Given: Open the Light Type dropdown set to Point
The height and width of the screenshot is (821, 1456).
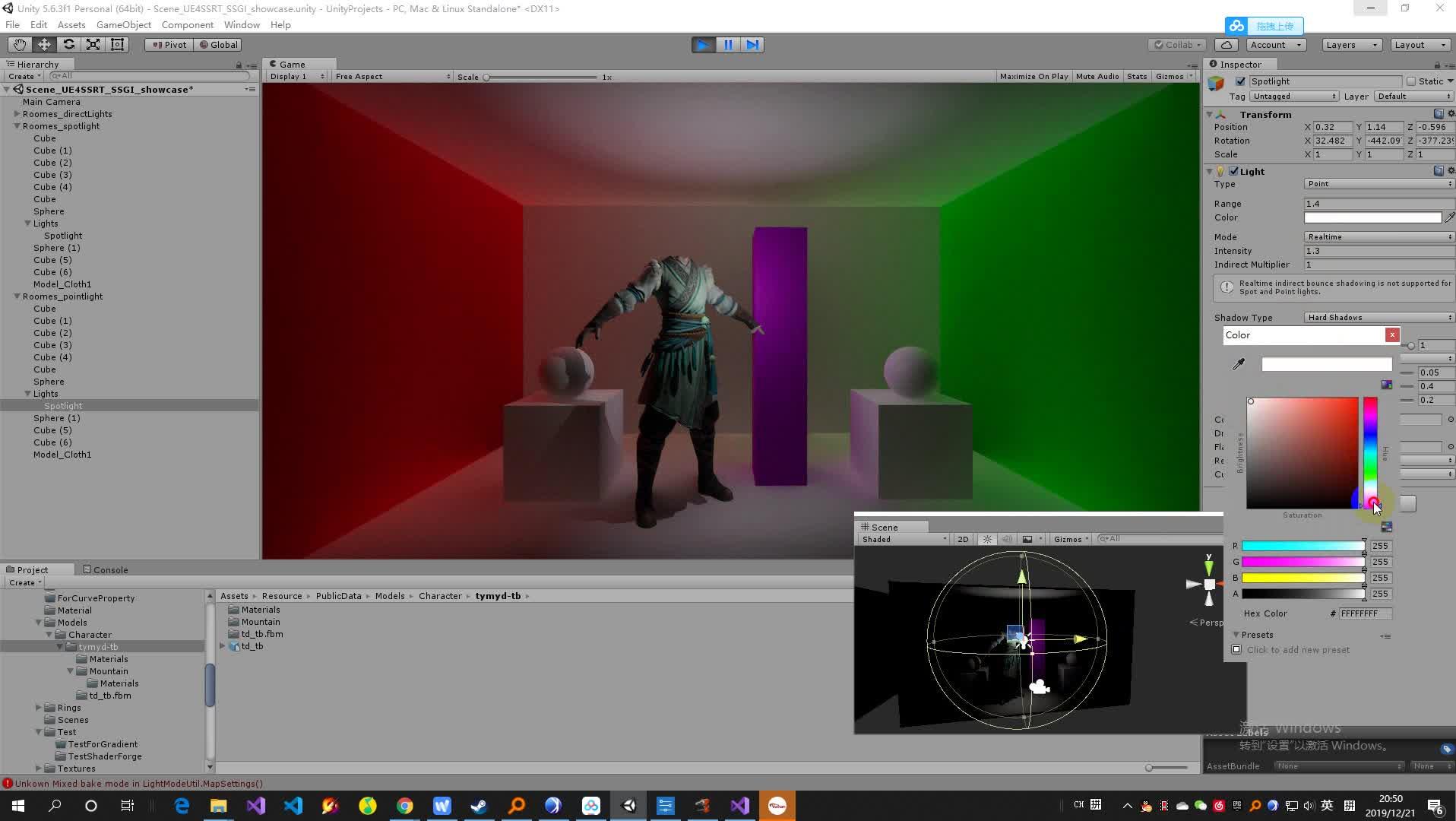Looking at the screenshot, I should click(1378, 183).
